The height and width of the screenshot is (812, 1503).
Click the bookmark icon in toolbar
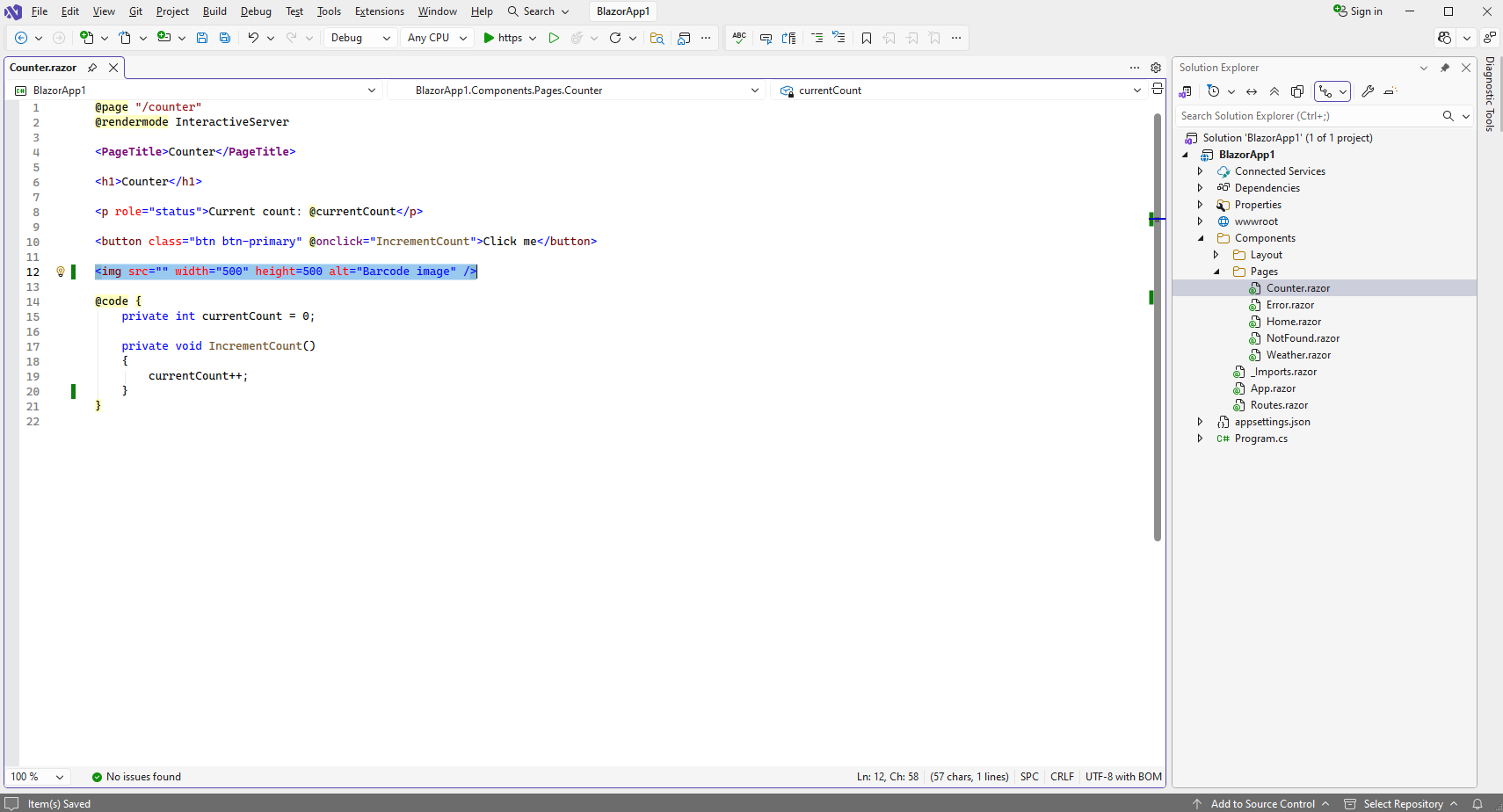tap(867, 38)
